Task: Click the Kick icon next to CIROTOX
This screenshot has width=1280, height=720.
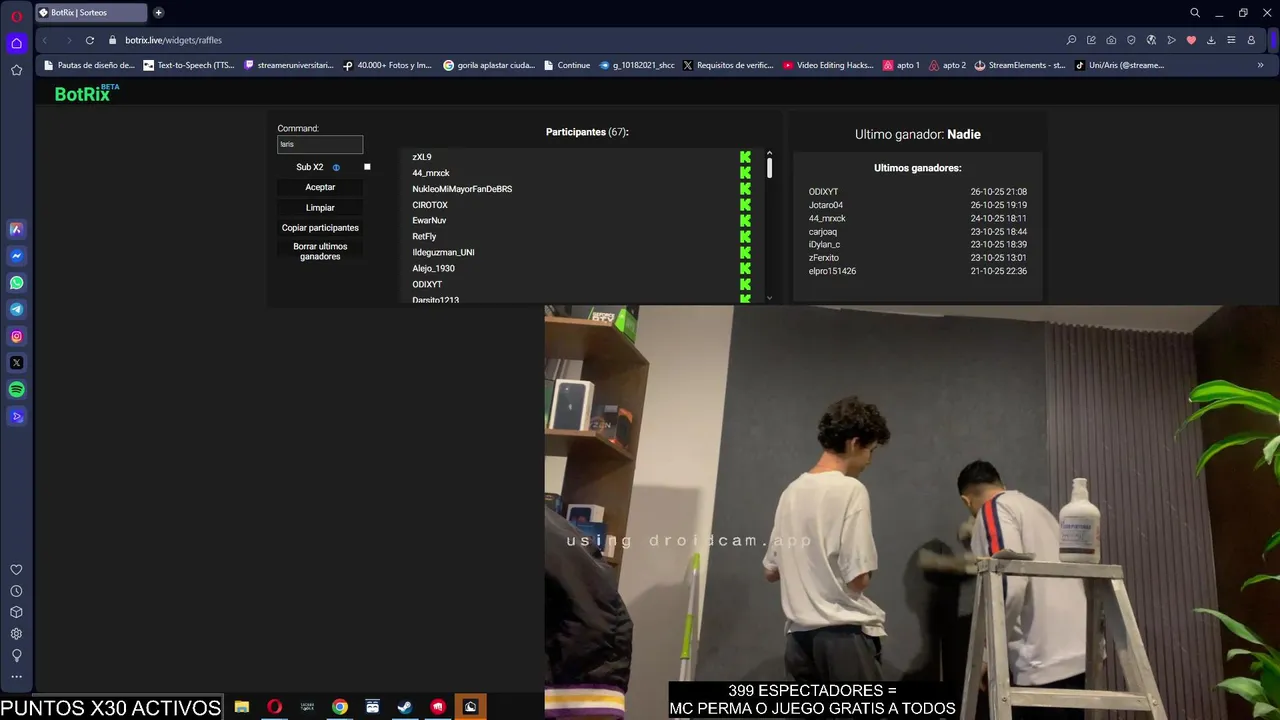Action: [745, 205]
